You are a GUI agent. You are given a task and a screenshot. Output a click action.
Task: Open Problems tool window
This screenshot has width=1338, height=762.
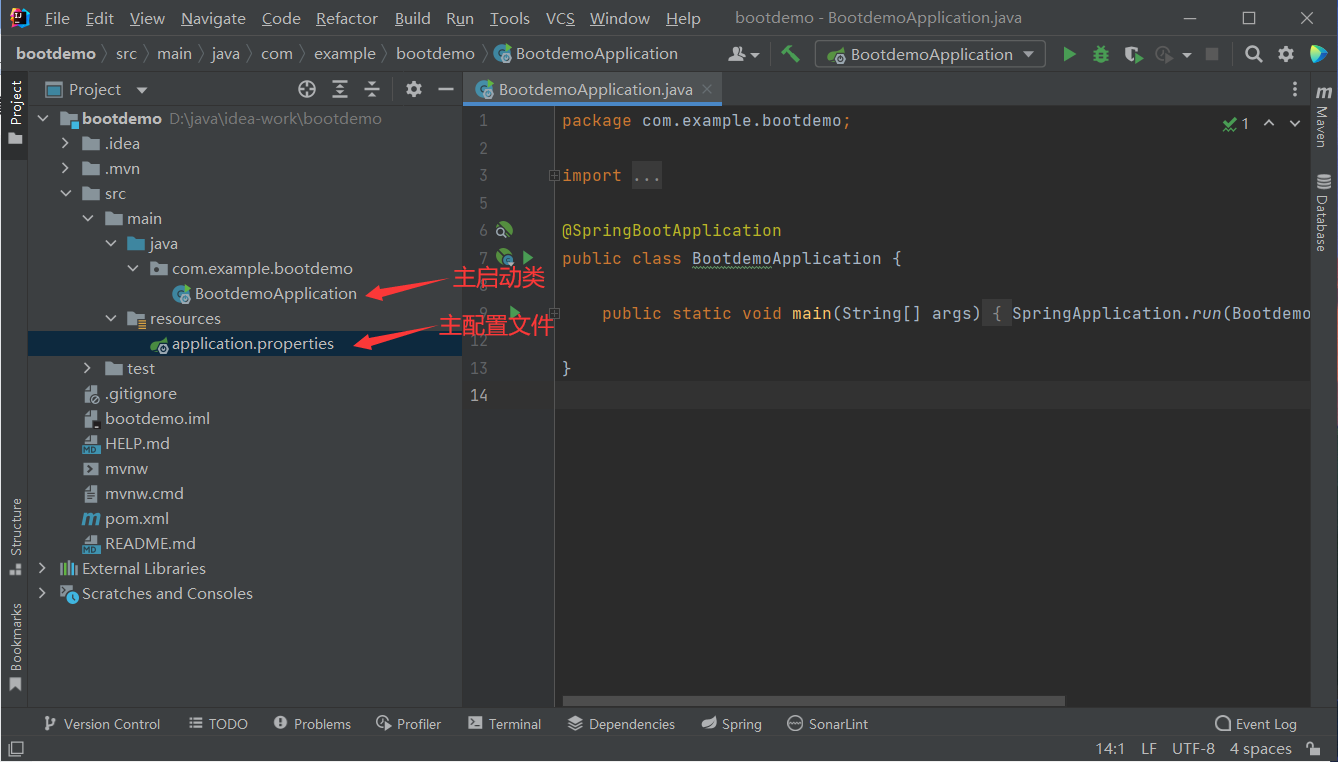click(x=312, y=724)
